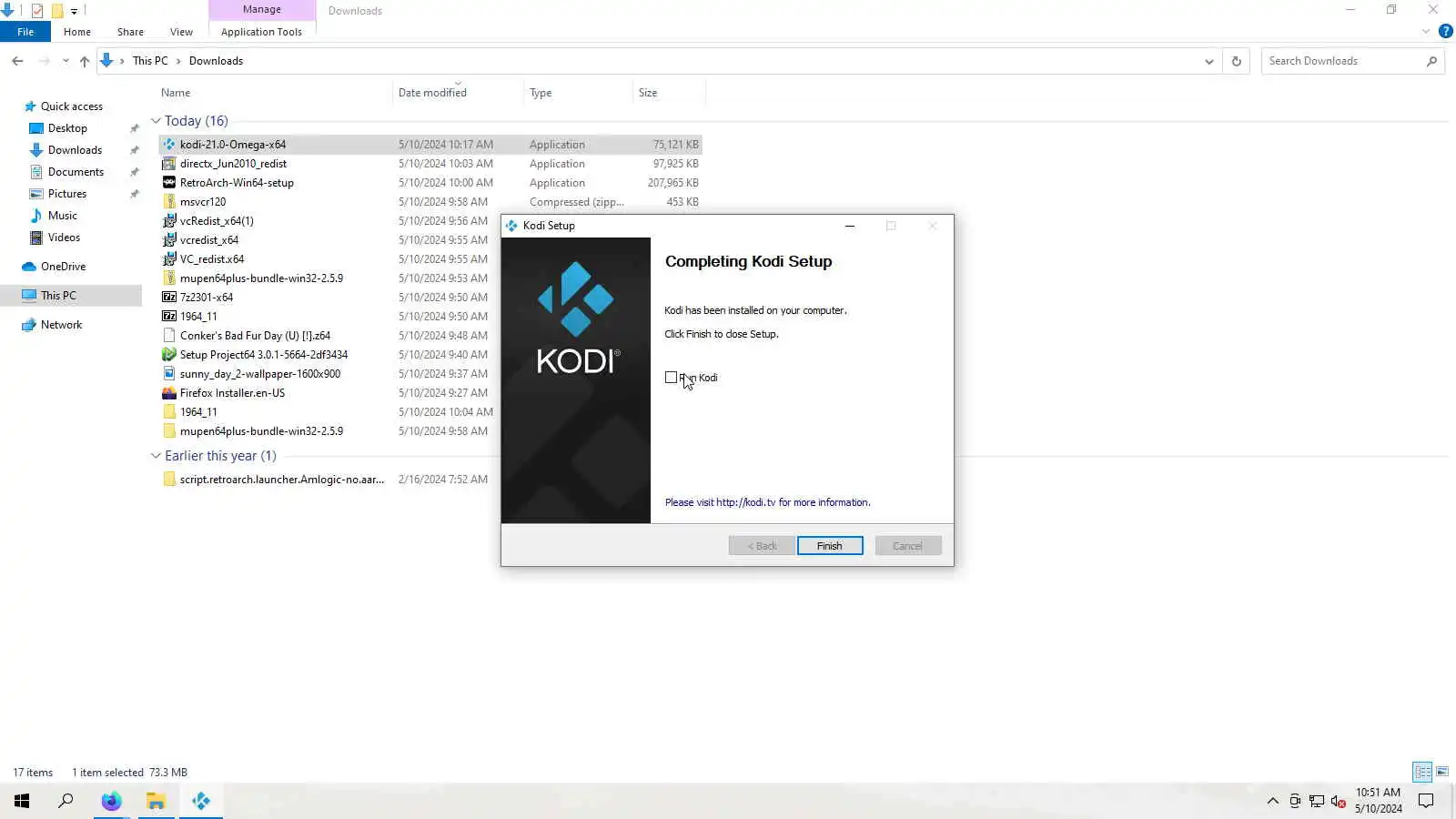Open recent locations dropdown arrow
The height and width of the screenshot is (819, 1456).
[x=66, y=61]
